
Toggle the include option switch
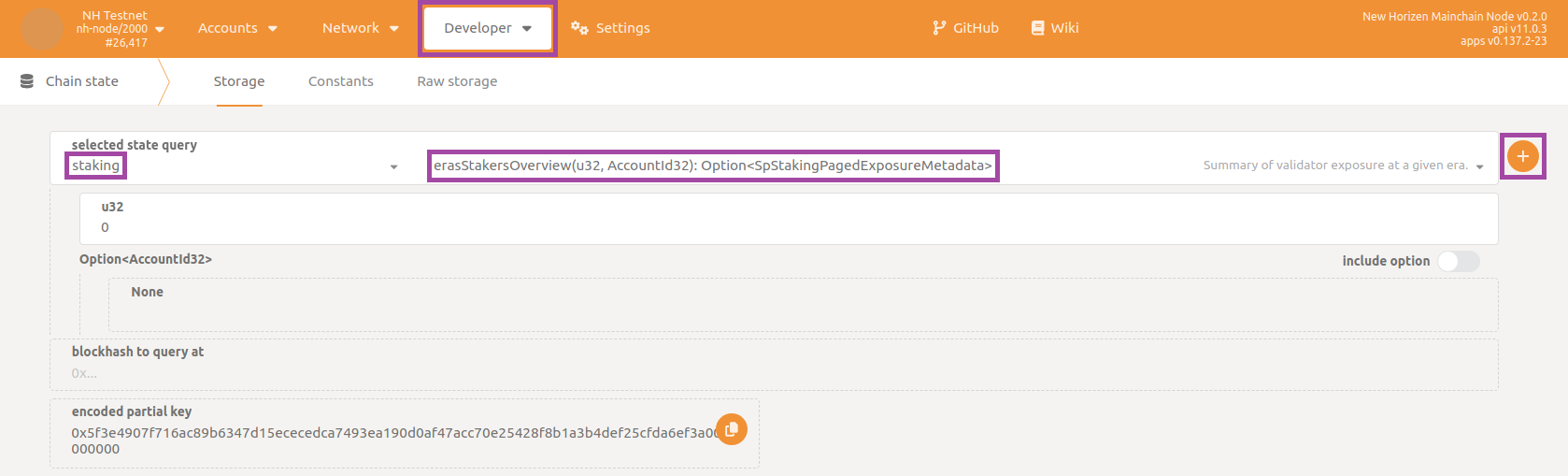coord(1458,261)
